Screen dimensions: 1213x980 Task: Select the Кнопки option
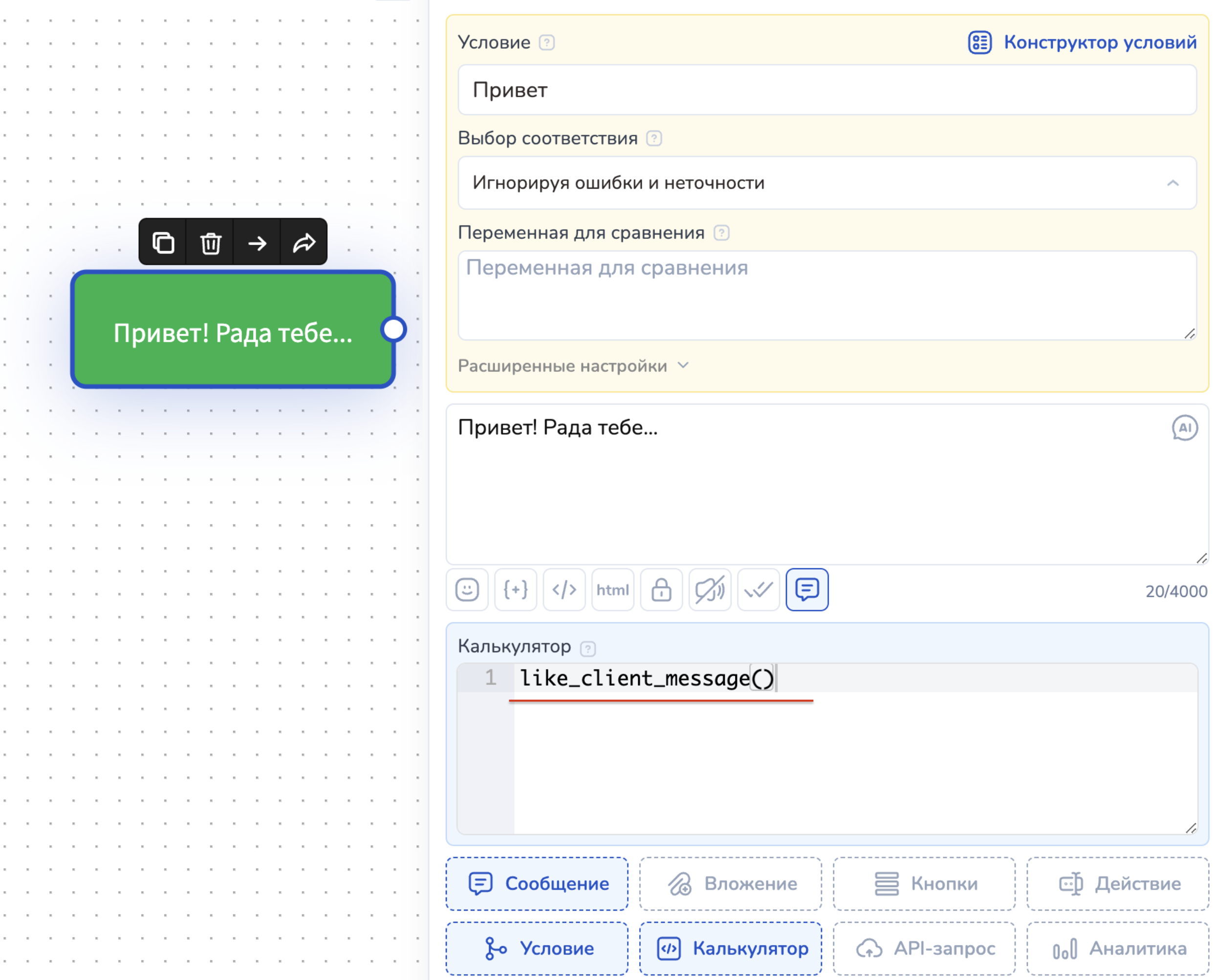tap(925, 883)
